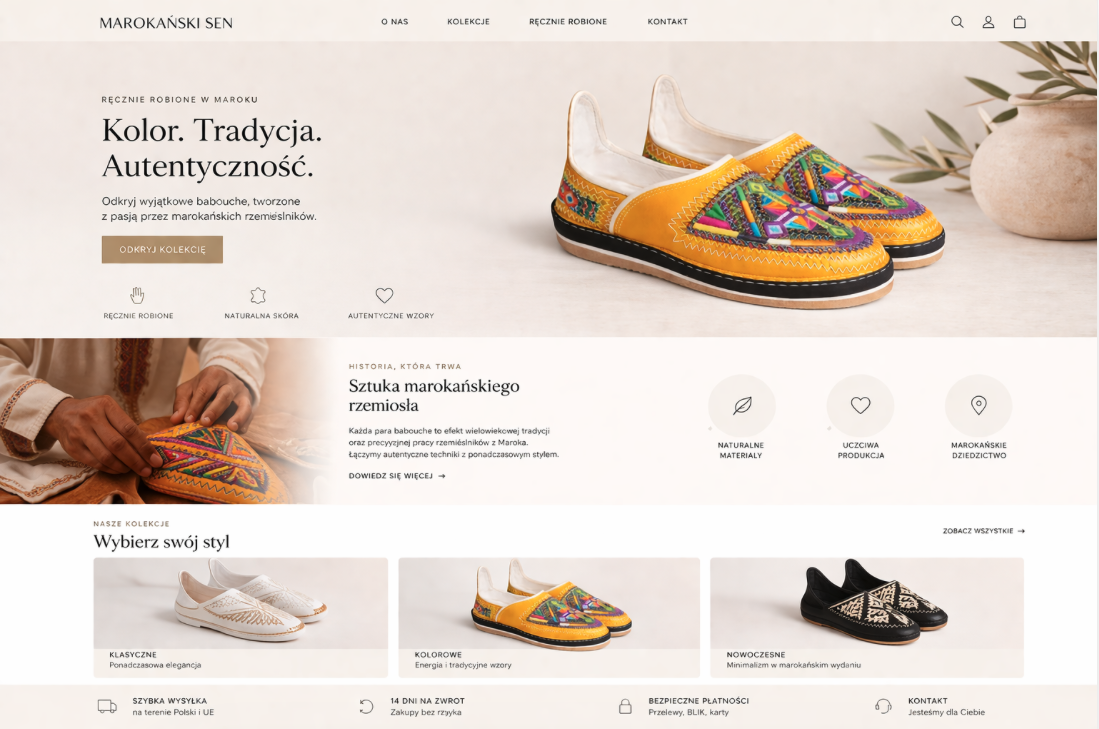Click the heart circle for Uczciwa Produkcja
The image size is (1099, 729).
tap(860, 406)
